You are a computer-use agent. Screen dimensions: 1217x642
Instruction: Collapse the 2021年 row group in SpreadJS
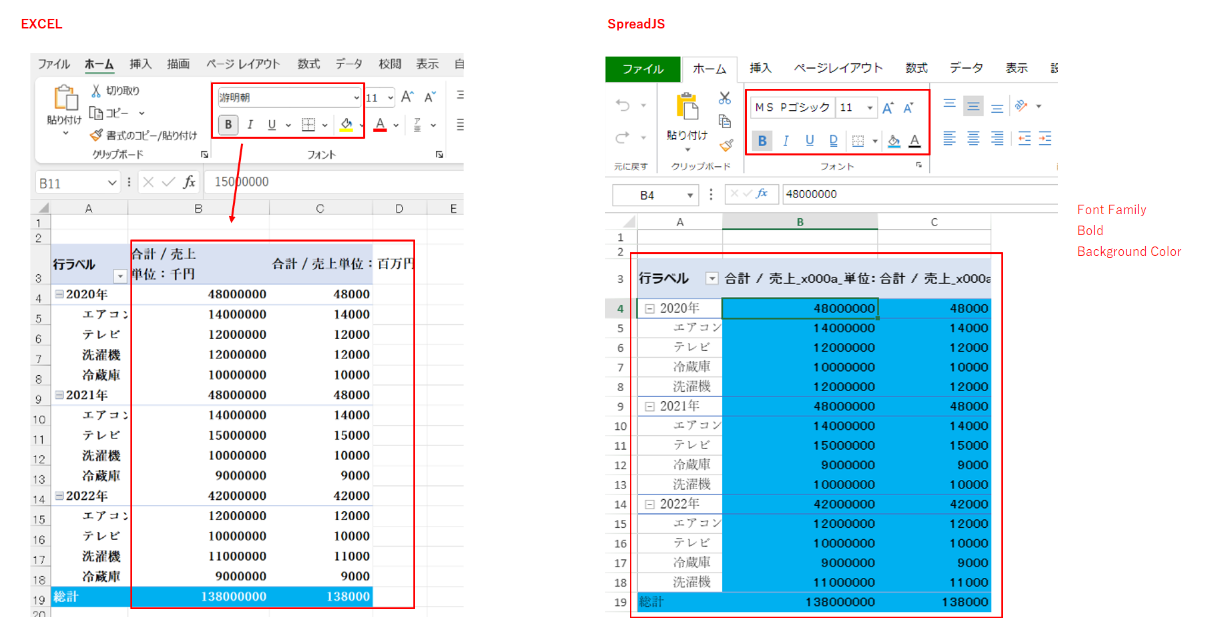click(x=650, y=407)
